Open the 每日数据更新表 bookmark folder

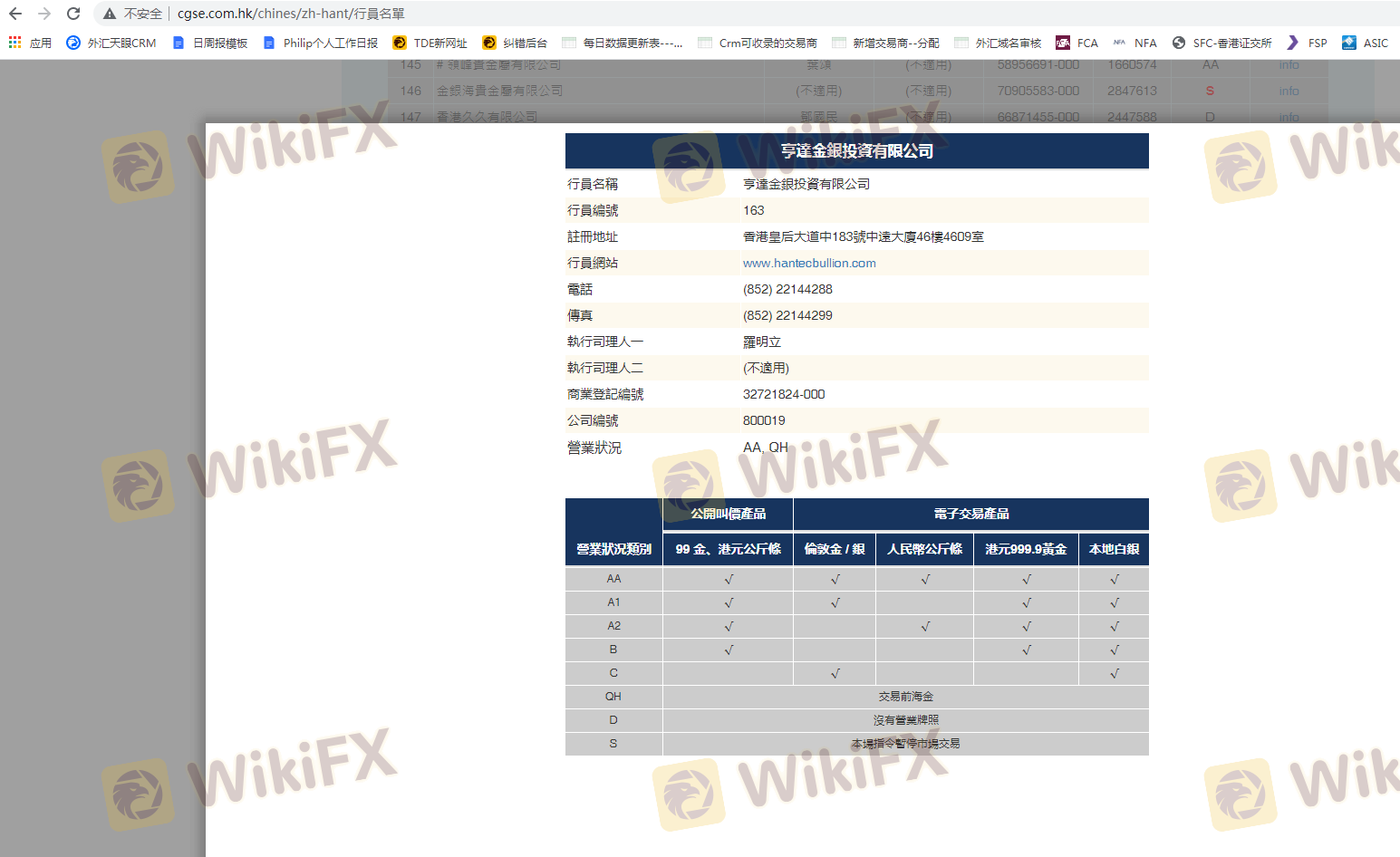[623, 43]
